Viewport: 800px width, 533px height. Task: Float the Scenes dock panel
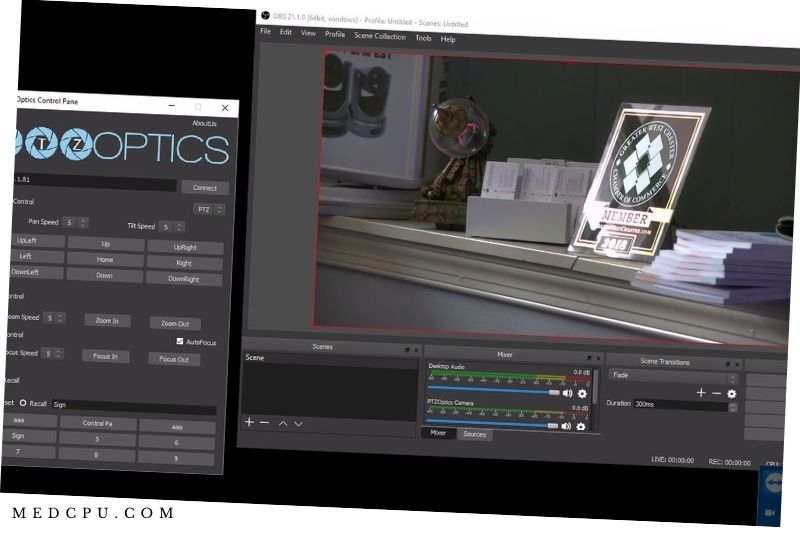click(x=407, y=350)
